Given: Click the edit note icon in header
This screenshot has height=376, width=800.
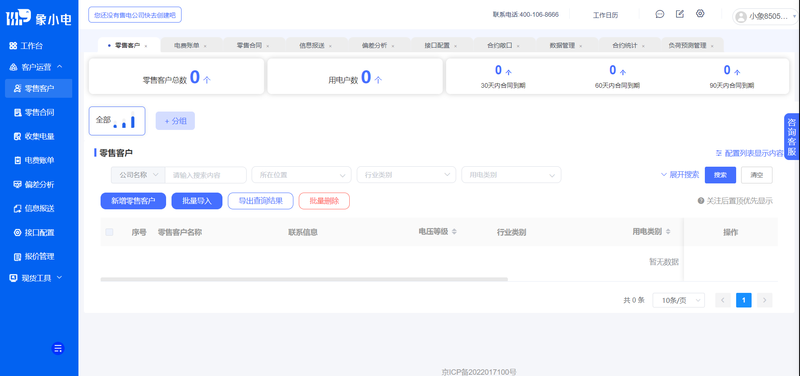Looking at the screenshot, I should (x=680, y=14).
